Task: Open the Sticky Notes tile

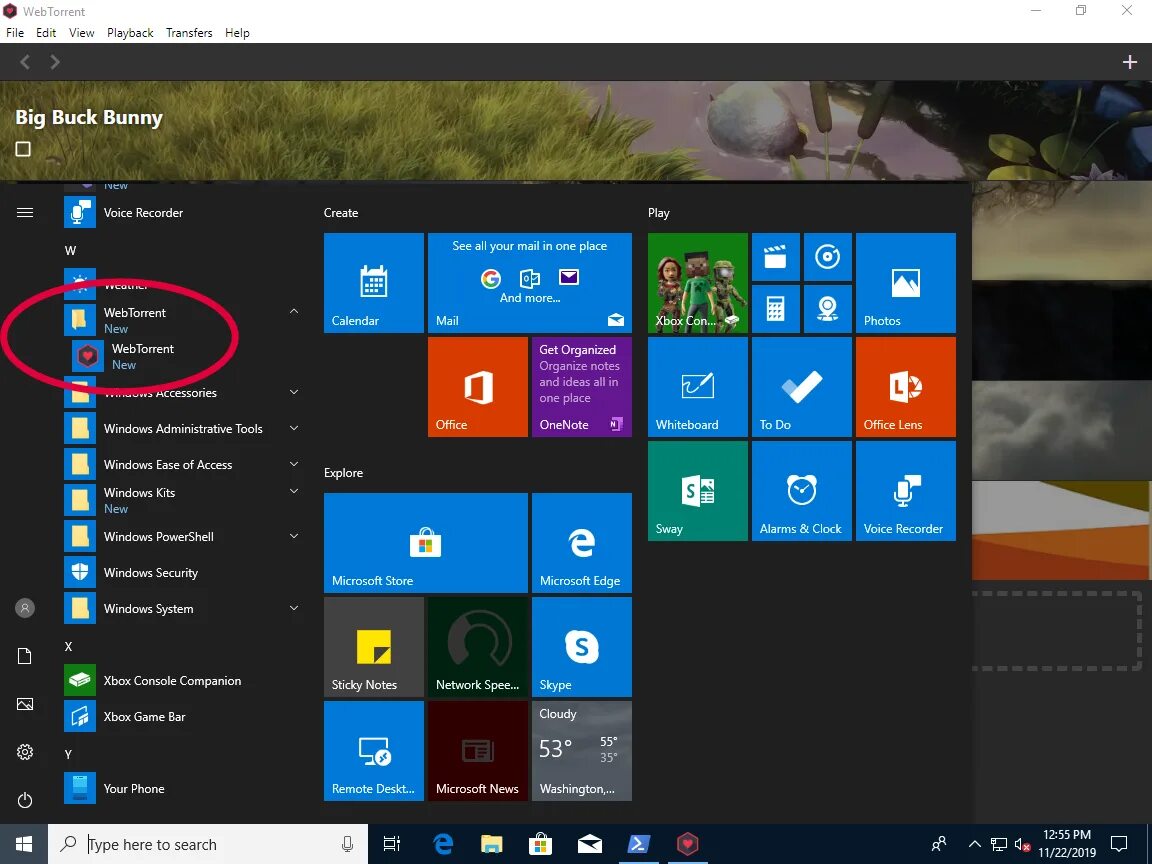Action: tap(374, 647)
